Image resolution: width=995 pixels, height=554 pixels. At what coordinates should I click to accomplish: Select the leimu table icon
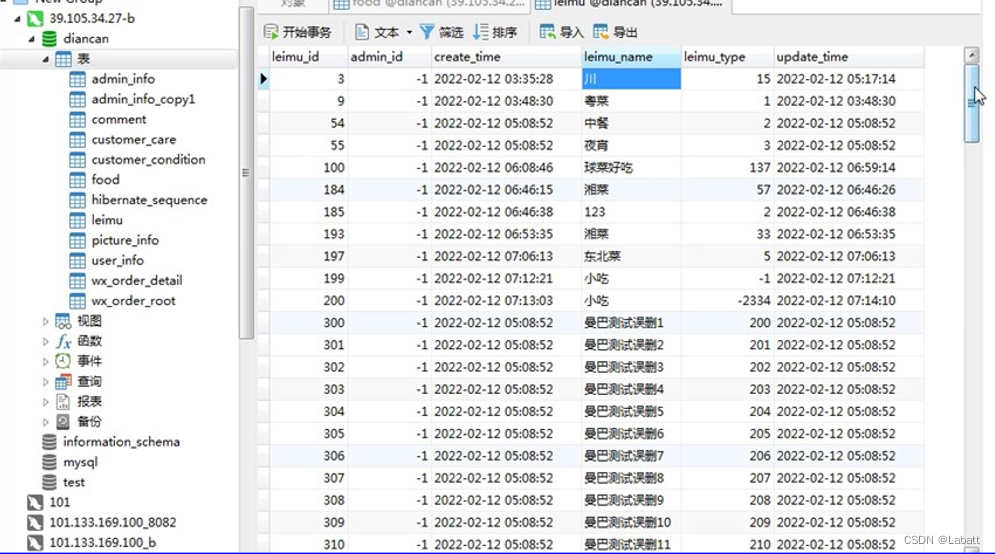point(77,221)
